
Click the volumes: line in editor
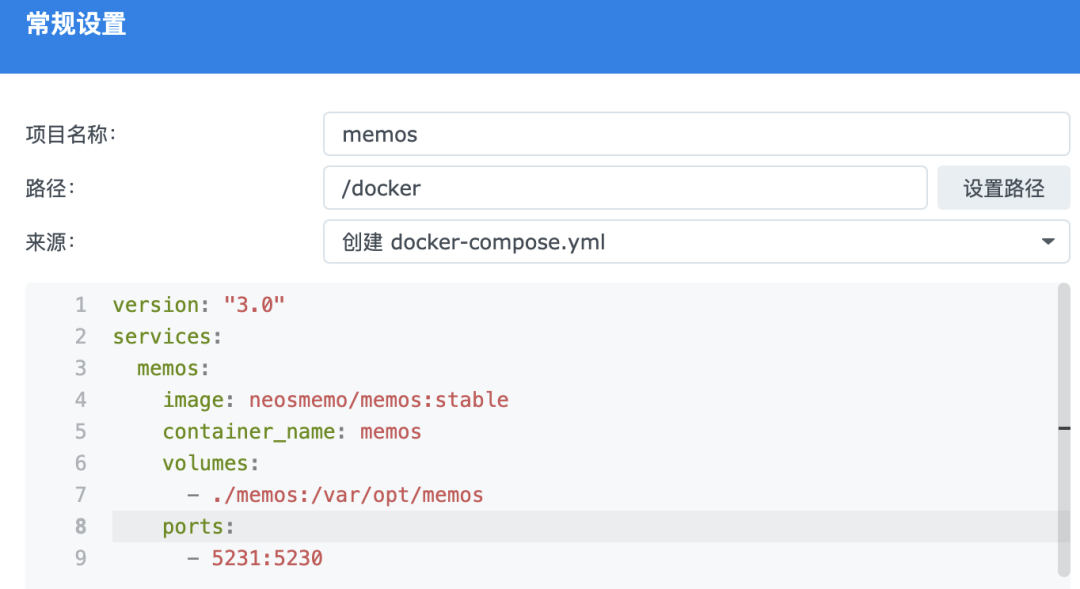(211, 463)
